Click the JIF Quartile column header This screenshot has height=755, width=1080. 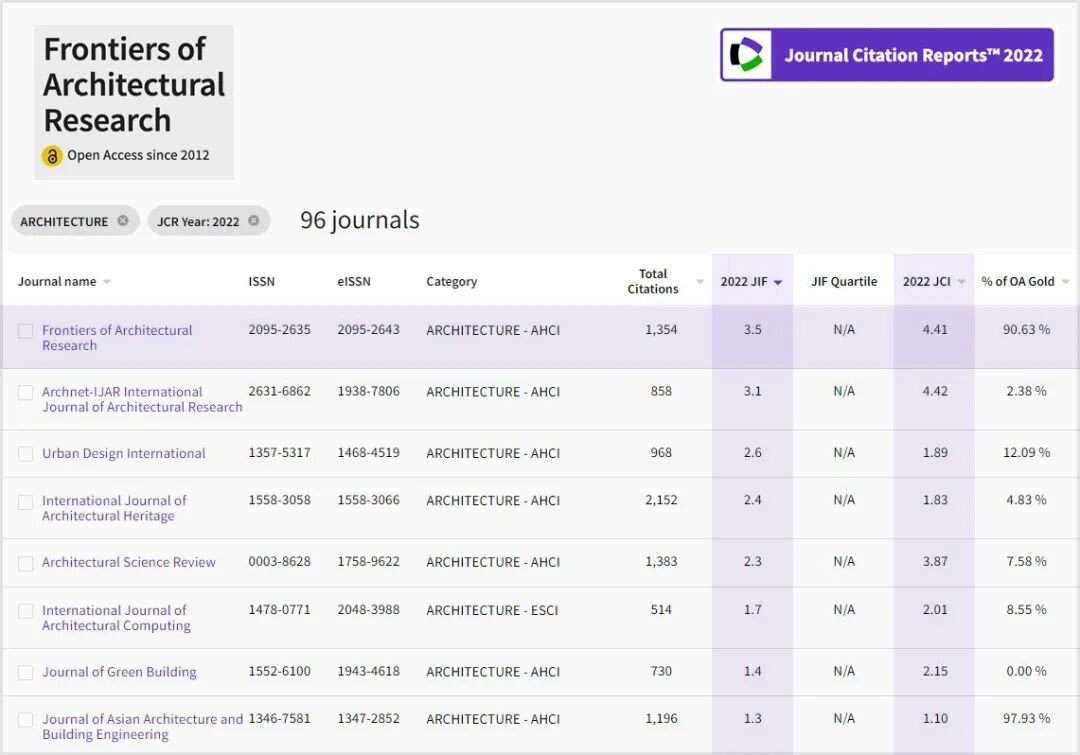(844, 282)
